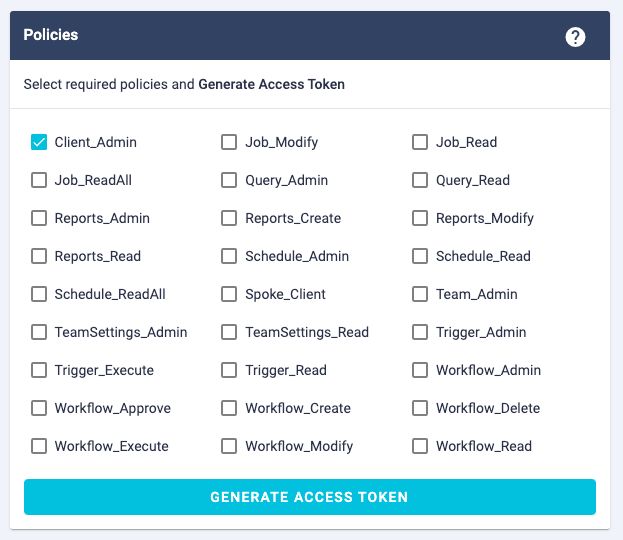
Task: Toggle the Reports_Admin checkbox
Action: pos(39,218)
